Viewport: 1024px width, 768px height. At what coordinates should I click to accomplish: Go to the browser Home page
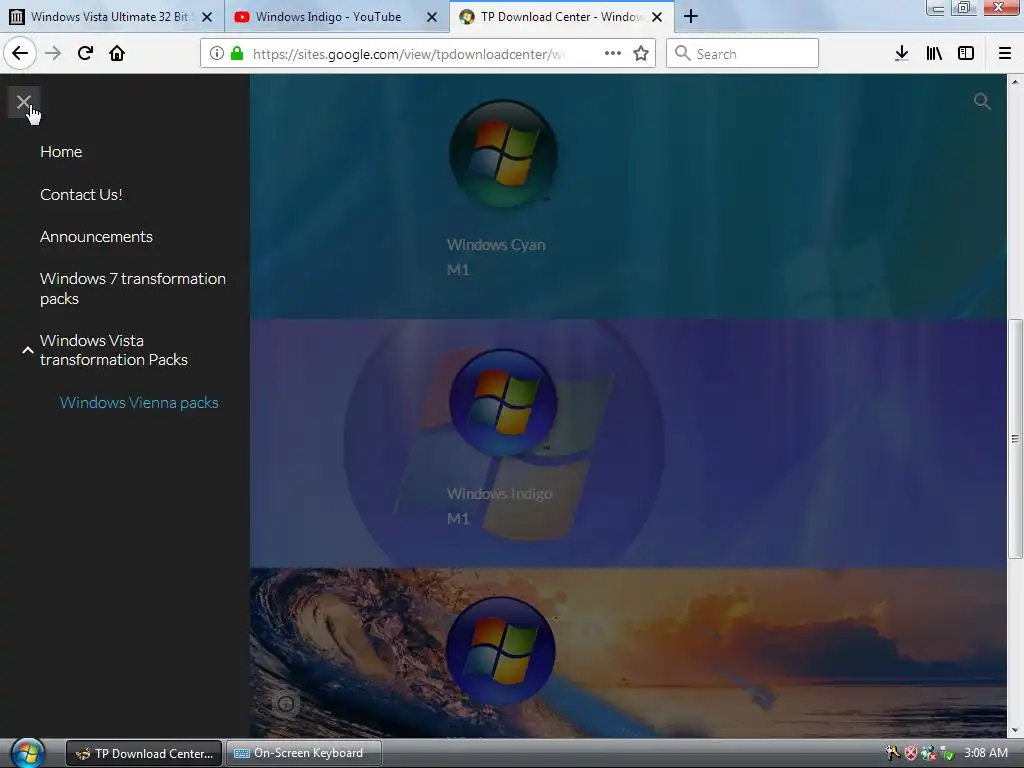point(117,53)
